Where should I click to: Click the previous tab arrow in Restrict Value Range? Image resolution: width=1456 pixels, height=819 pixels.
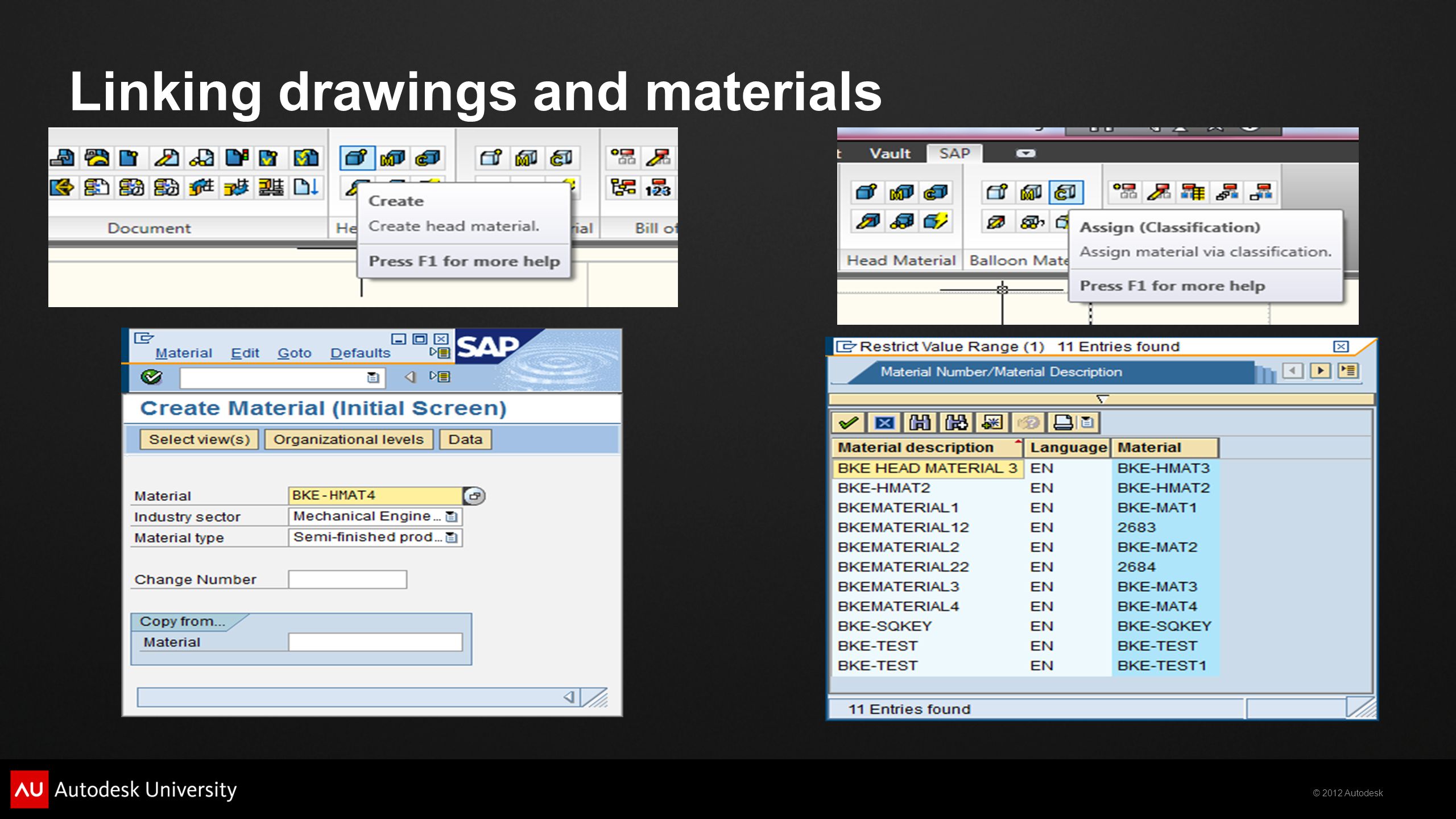tap(1292, 371)
